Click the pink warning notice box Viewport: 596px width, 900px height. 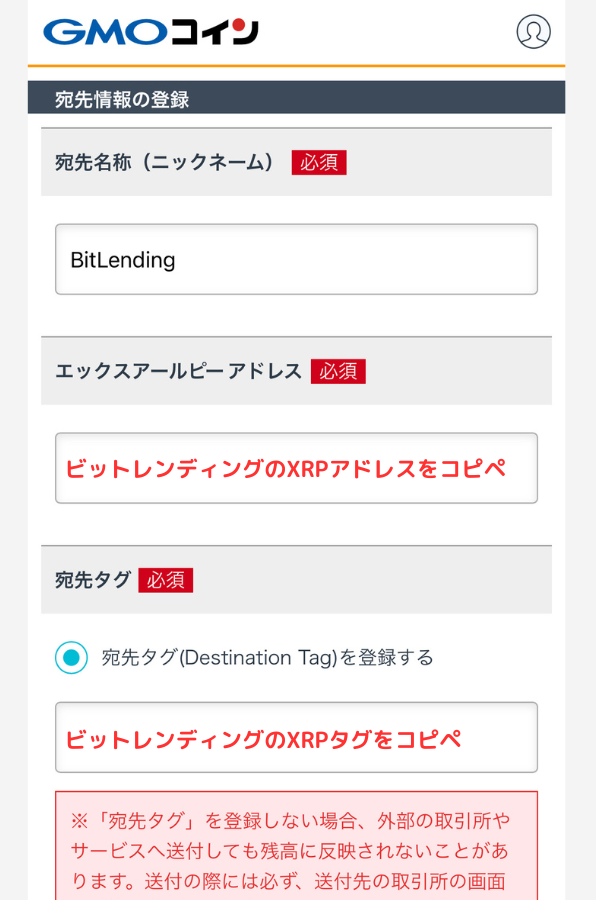pyautogui.click(x=296, y=845)
